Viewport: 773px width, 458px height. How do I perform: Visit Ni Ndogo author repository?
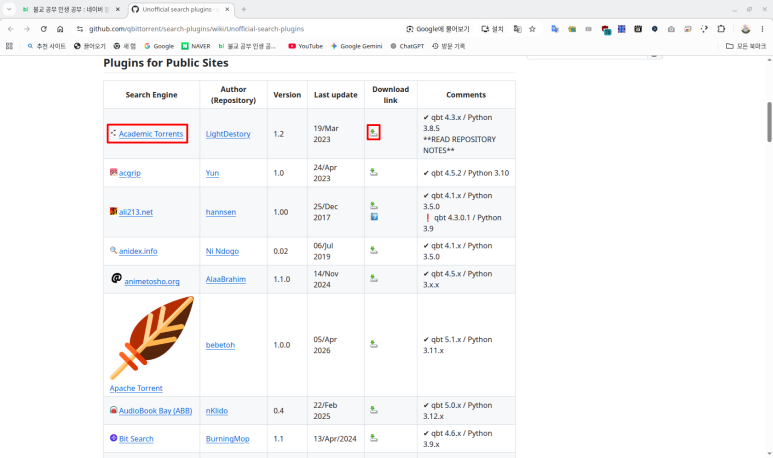(222, 251)
